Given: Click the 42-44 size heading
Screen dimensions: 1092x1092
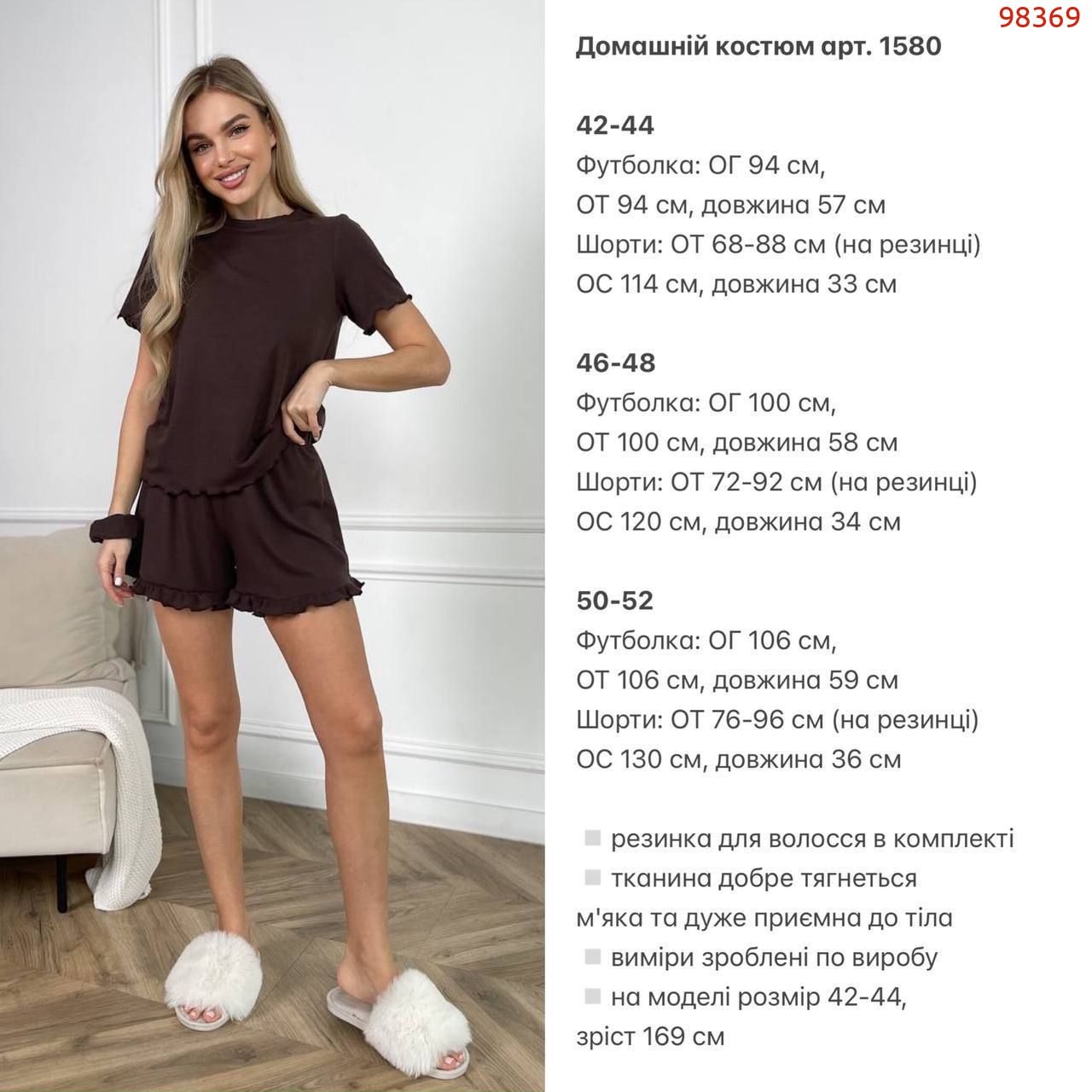Looking at the screenshot, I should coord(615,125).
